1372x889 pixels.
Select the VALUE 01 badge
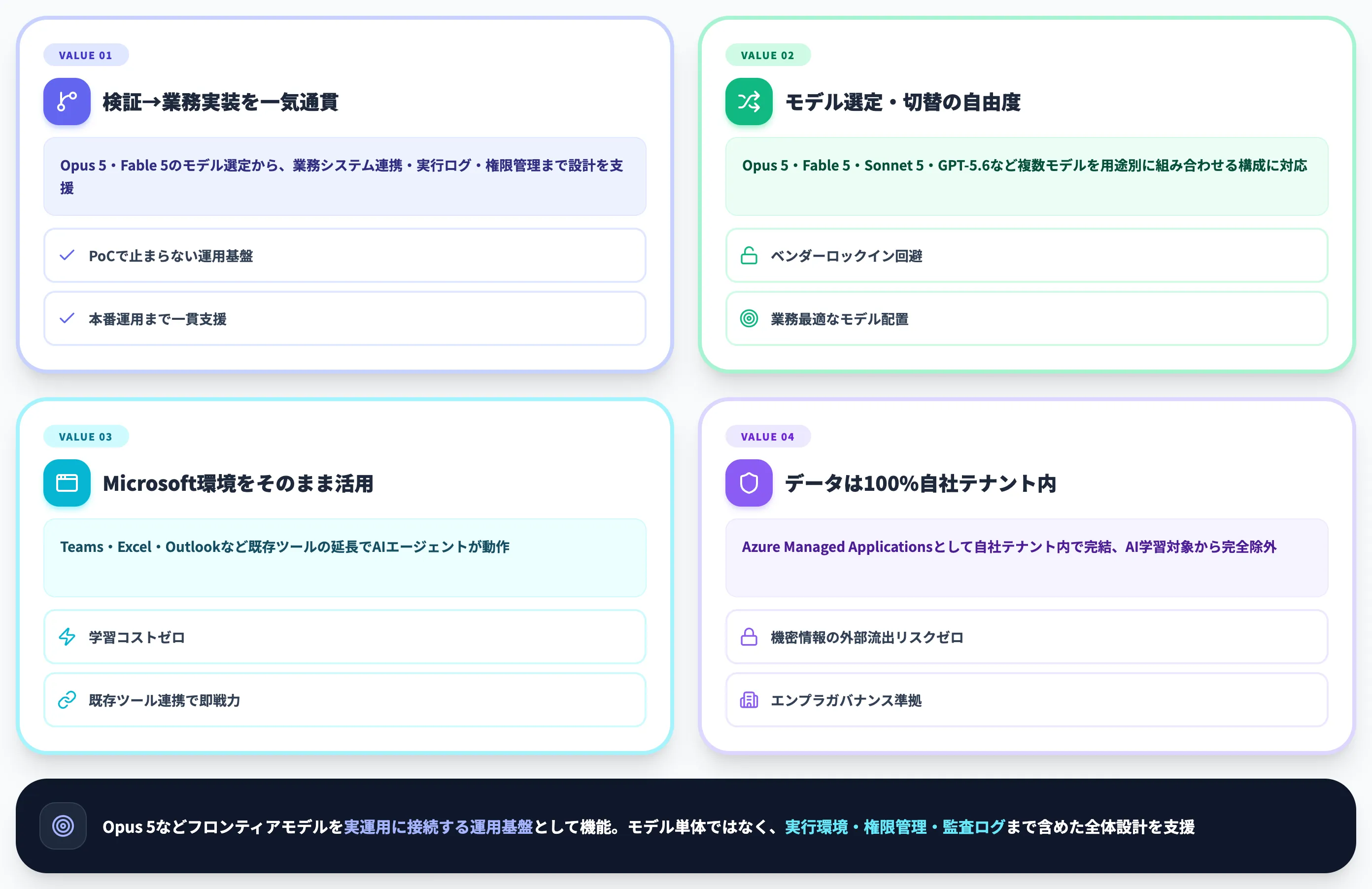click(x=86, y=55)
